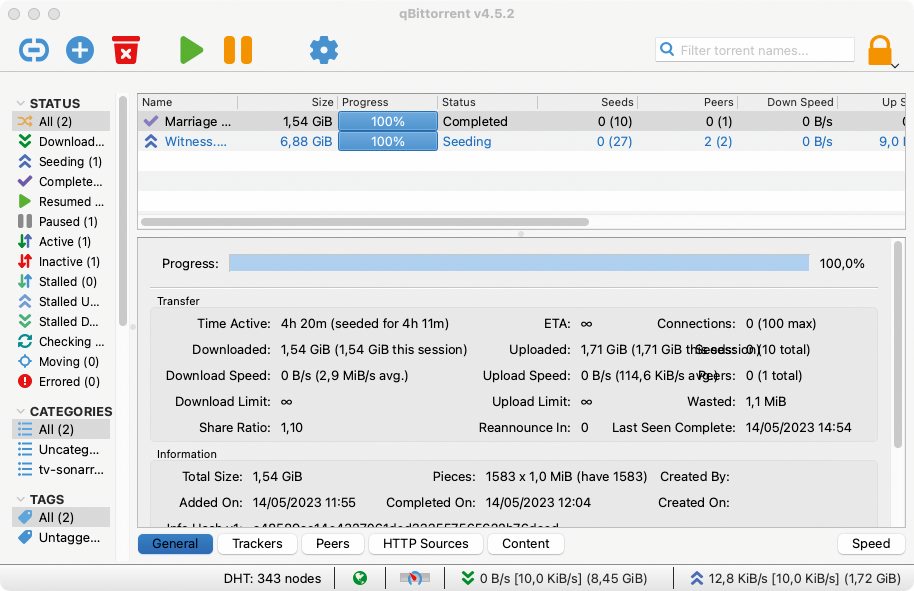This screenshot has height=591, width=914.
Task: Click the green connection status globe icon
Action: [360, 578]
